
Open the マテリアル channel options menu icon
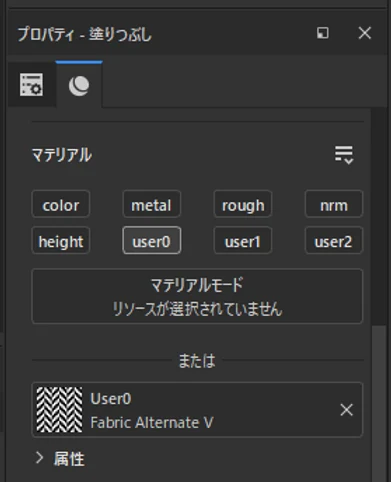(x=344, y=155)
